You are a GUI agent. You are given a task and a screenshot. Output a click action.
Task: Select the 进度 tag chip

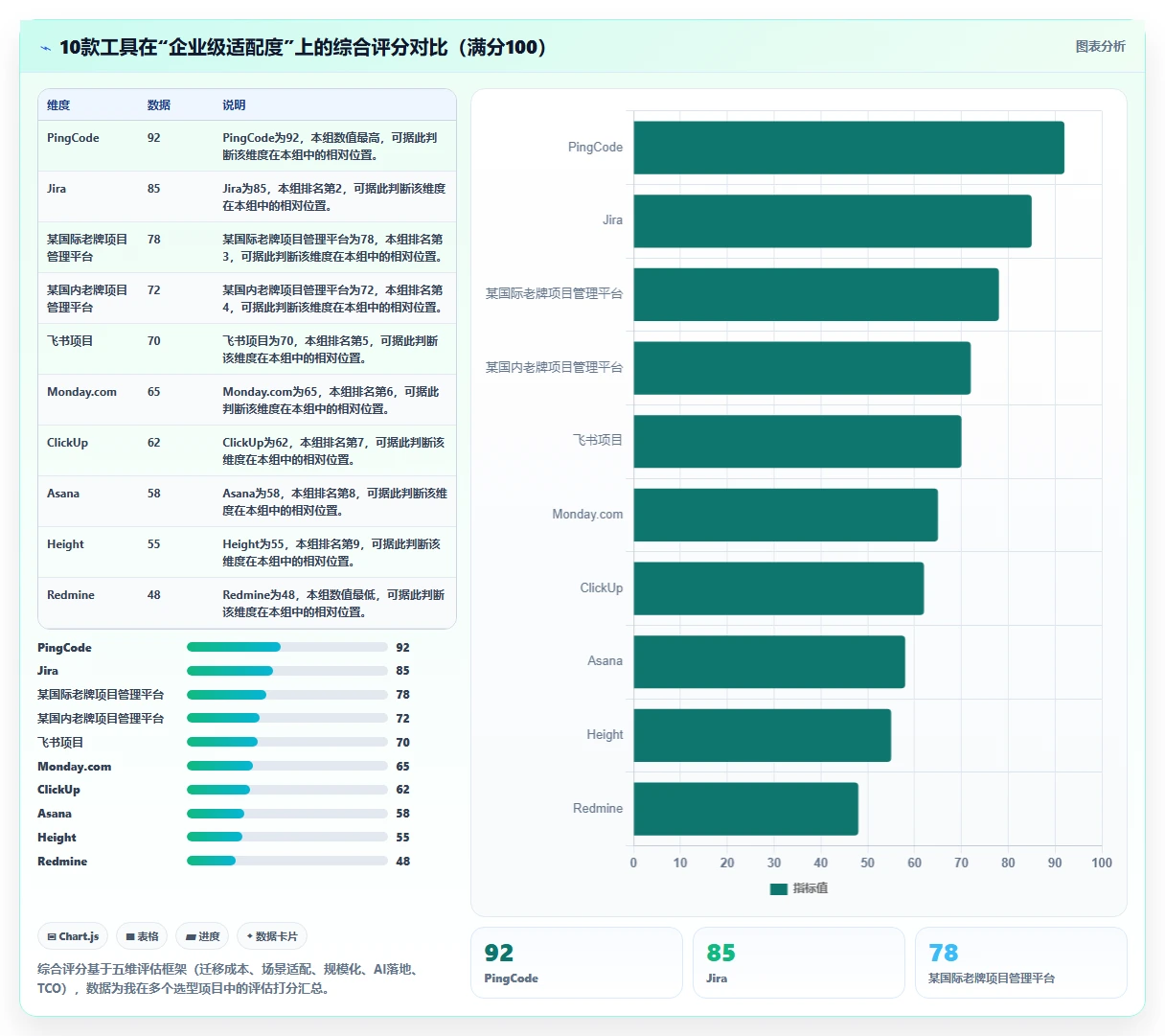[202, 936]
